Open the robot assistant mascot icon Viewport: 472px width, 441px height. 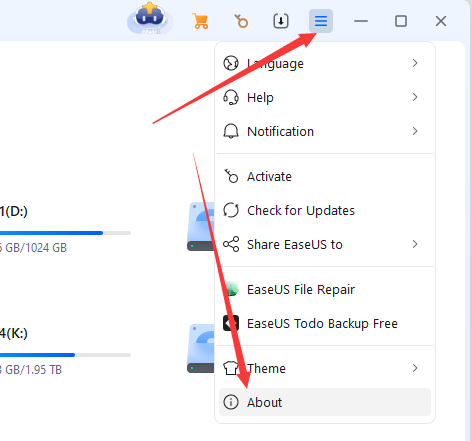point(150,19)
